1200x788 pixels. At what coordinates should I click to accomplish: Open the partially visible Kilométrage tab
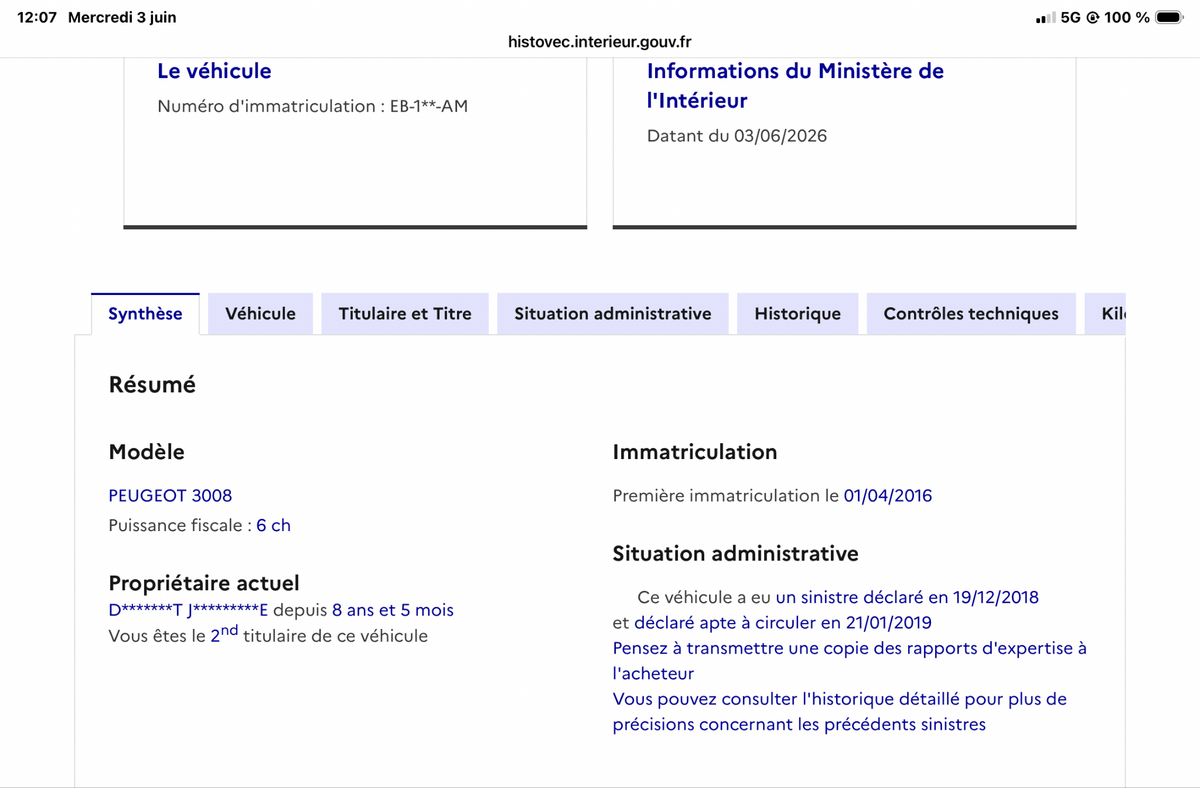pyautogui.click(x=1106, y=314)
